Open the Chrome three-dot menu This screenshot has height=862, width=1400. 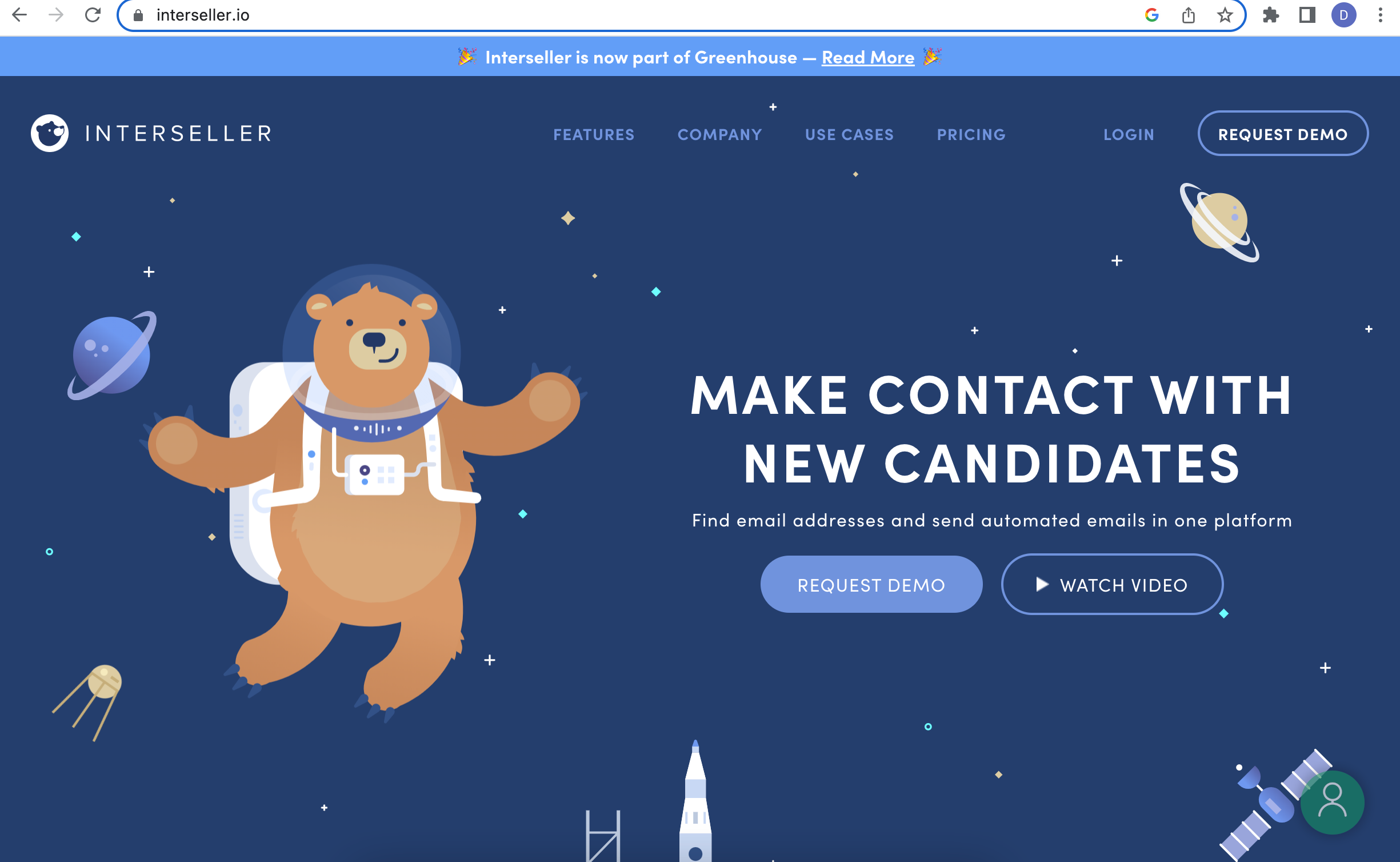[x=1380, y=15]
